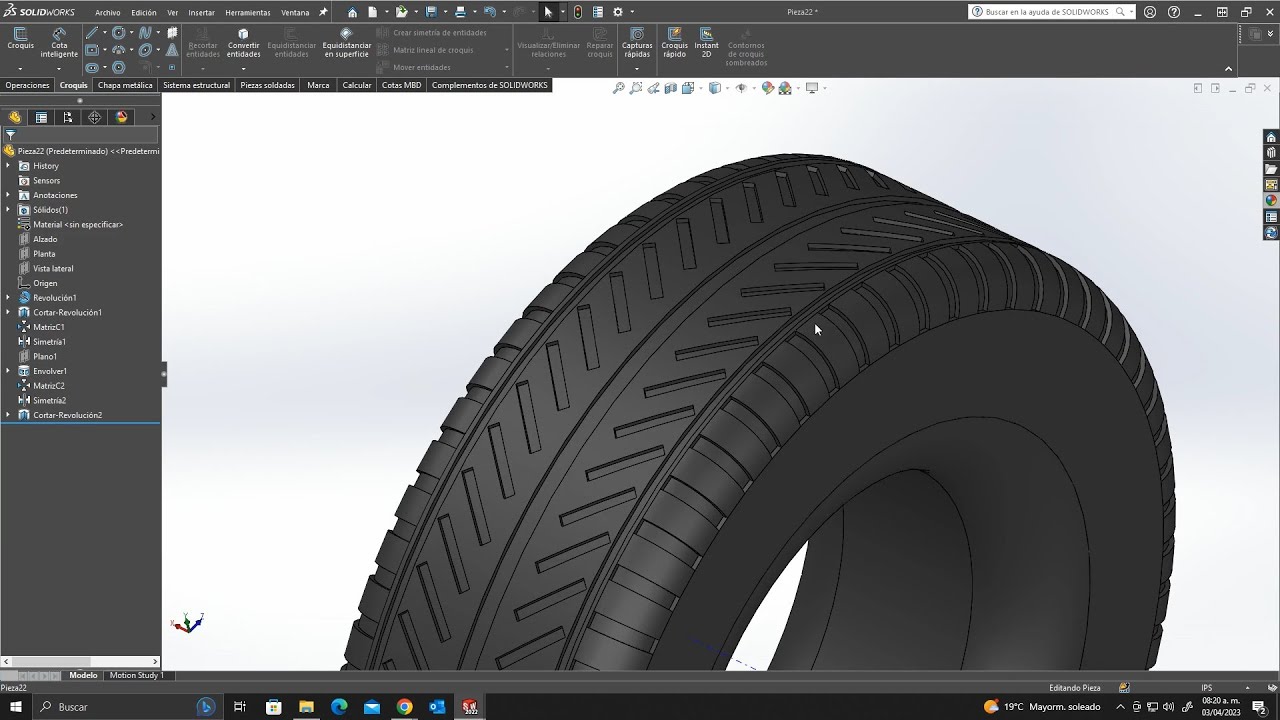
Task: Open Google Chrome from the taskbar
Action: point(404,707)
